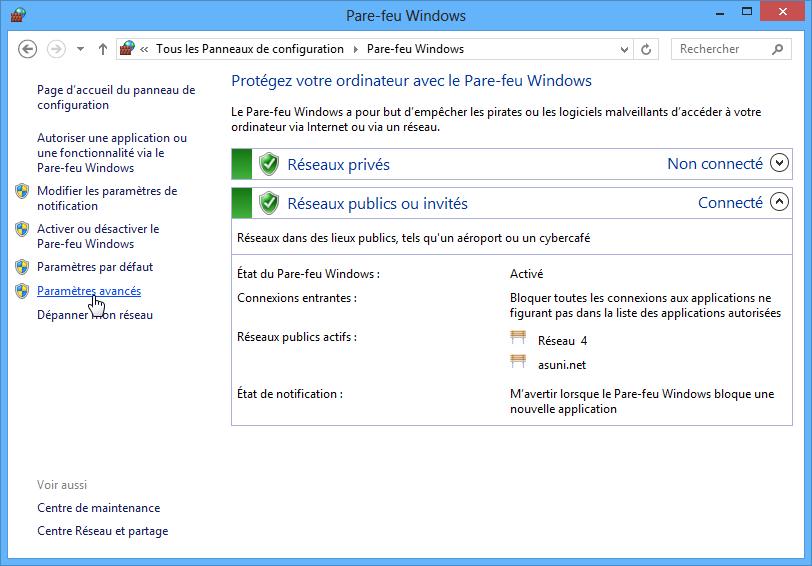Click green shield icon for Réseaux publics ou invités

tap(269, 203)
